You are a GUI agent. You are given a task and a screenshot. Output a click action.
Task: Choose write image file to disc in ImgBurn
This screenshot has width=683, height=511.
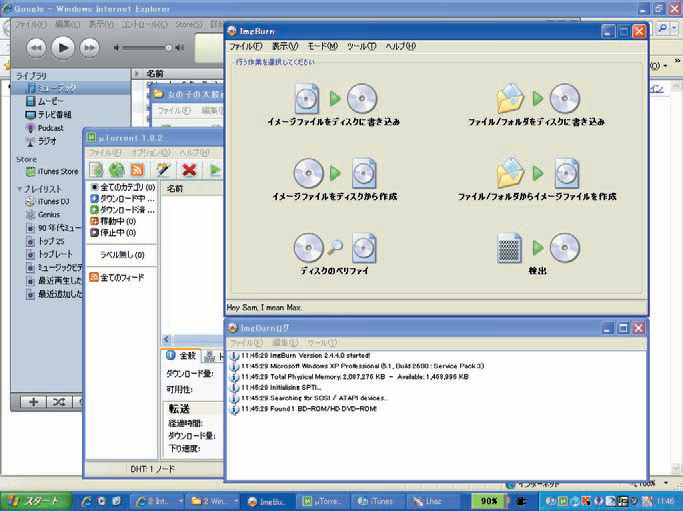coord(334,105)
